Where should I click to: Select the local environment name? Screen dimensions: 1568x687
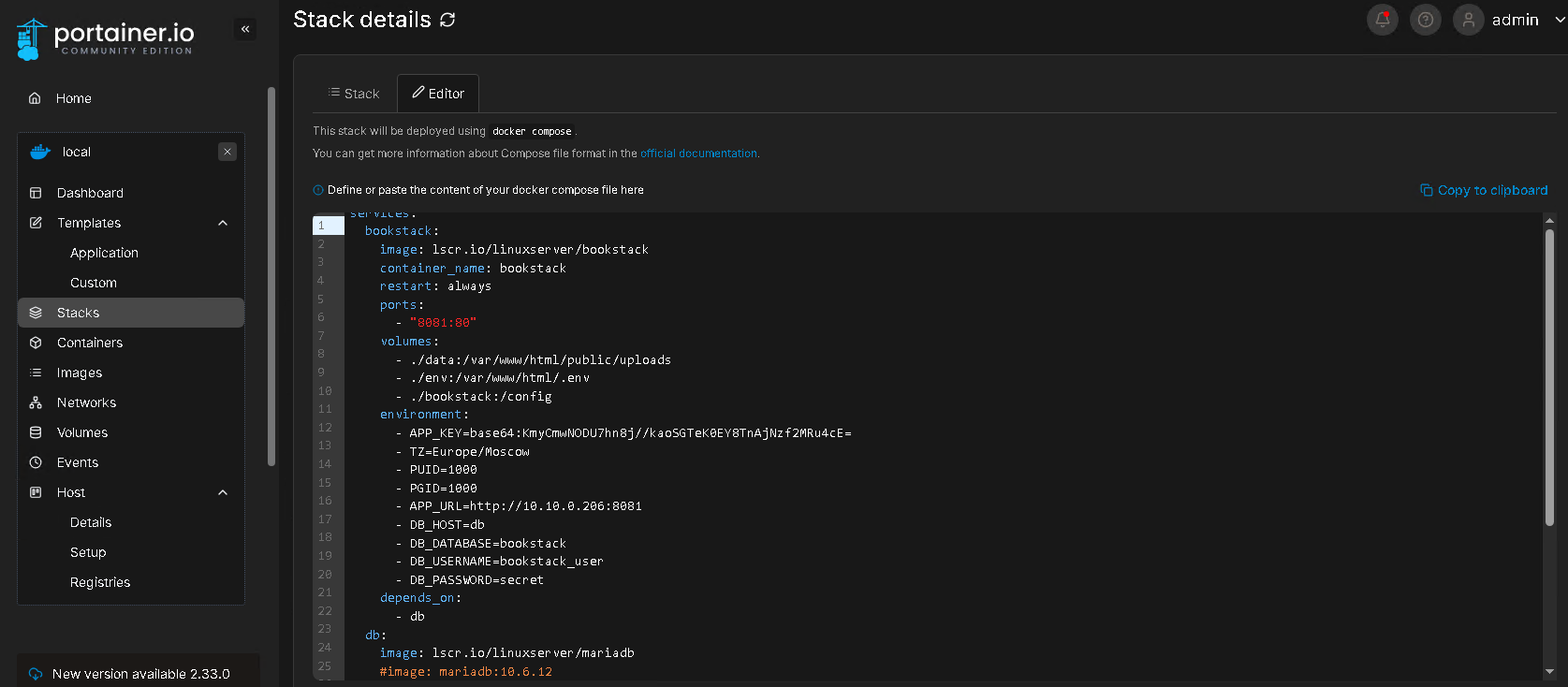77,152
